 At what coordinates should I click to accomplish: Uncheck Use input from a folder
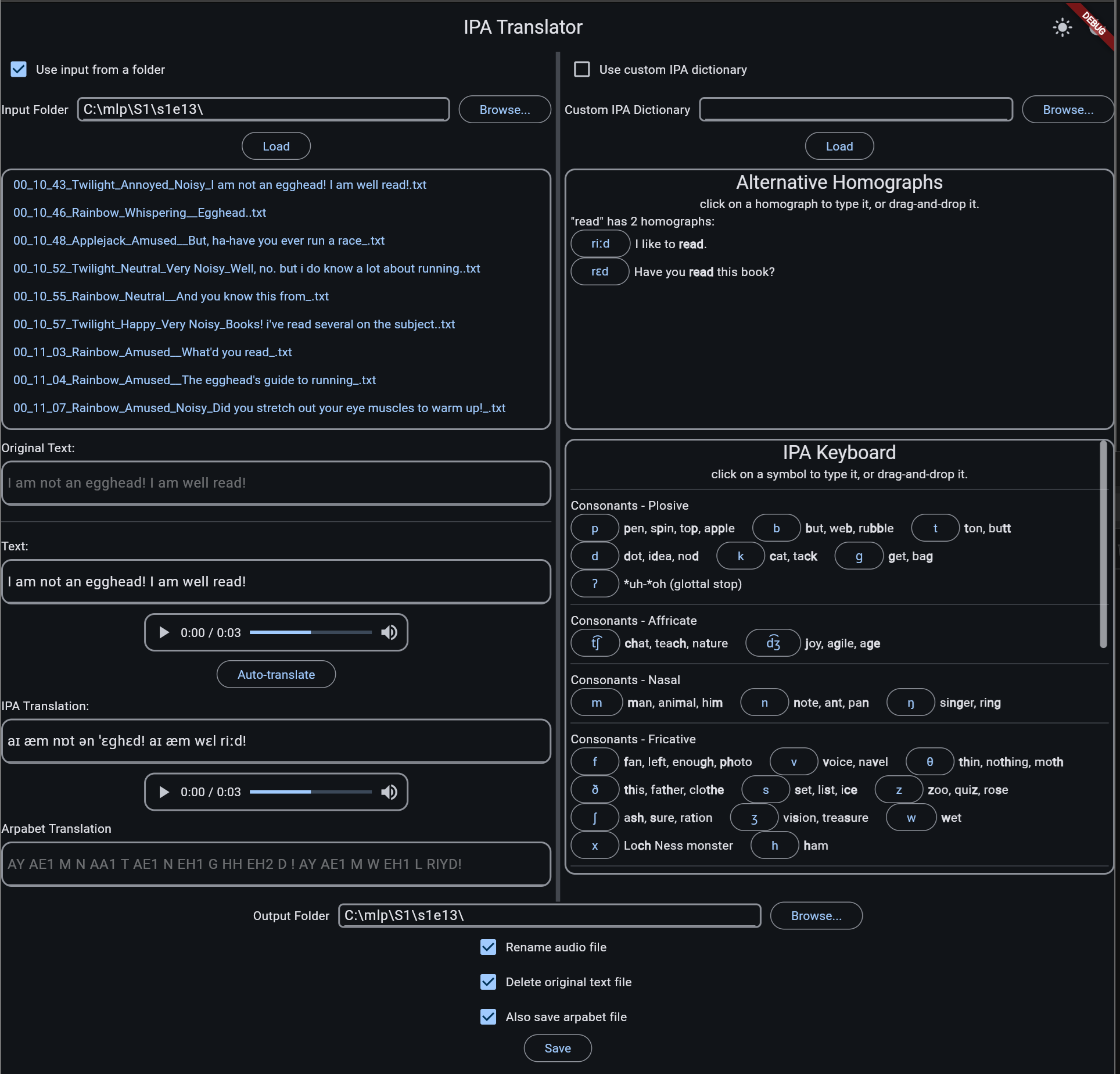click(x=19, y=70)
